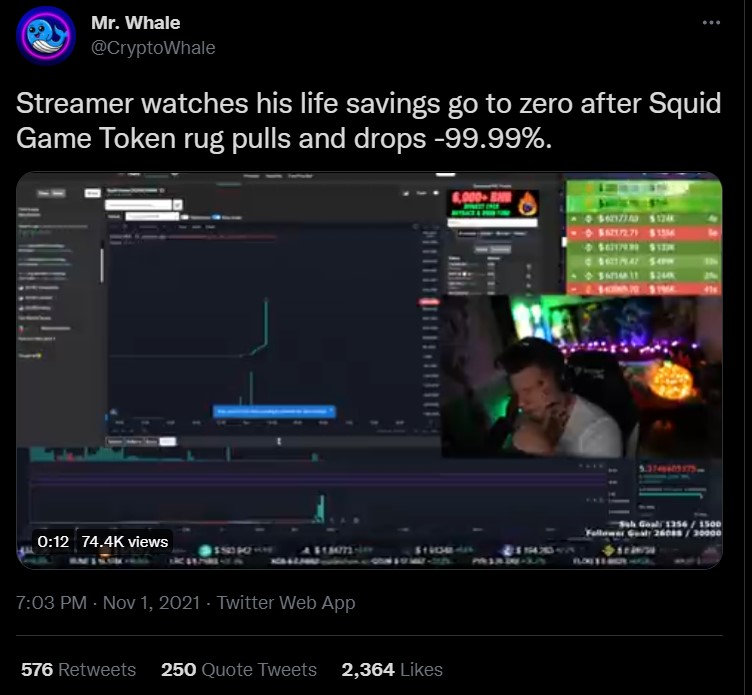The width and height of the screenshot is (752, 695).
Task: Open the Mr. Whale display name link
Action: 136,23
